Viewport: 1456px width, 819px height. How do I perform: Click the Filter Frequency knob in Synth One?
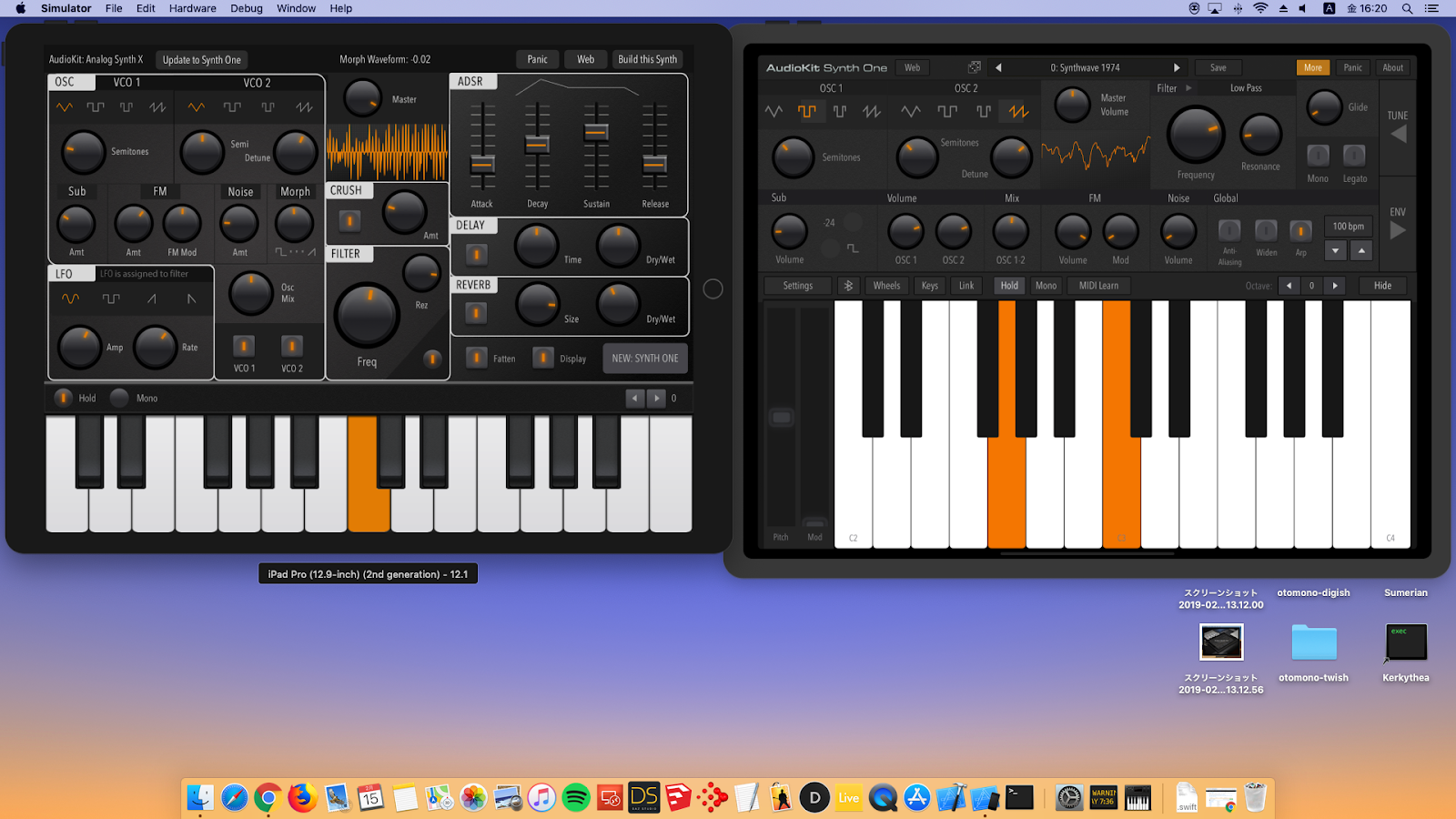point(1196,135)
